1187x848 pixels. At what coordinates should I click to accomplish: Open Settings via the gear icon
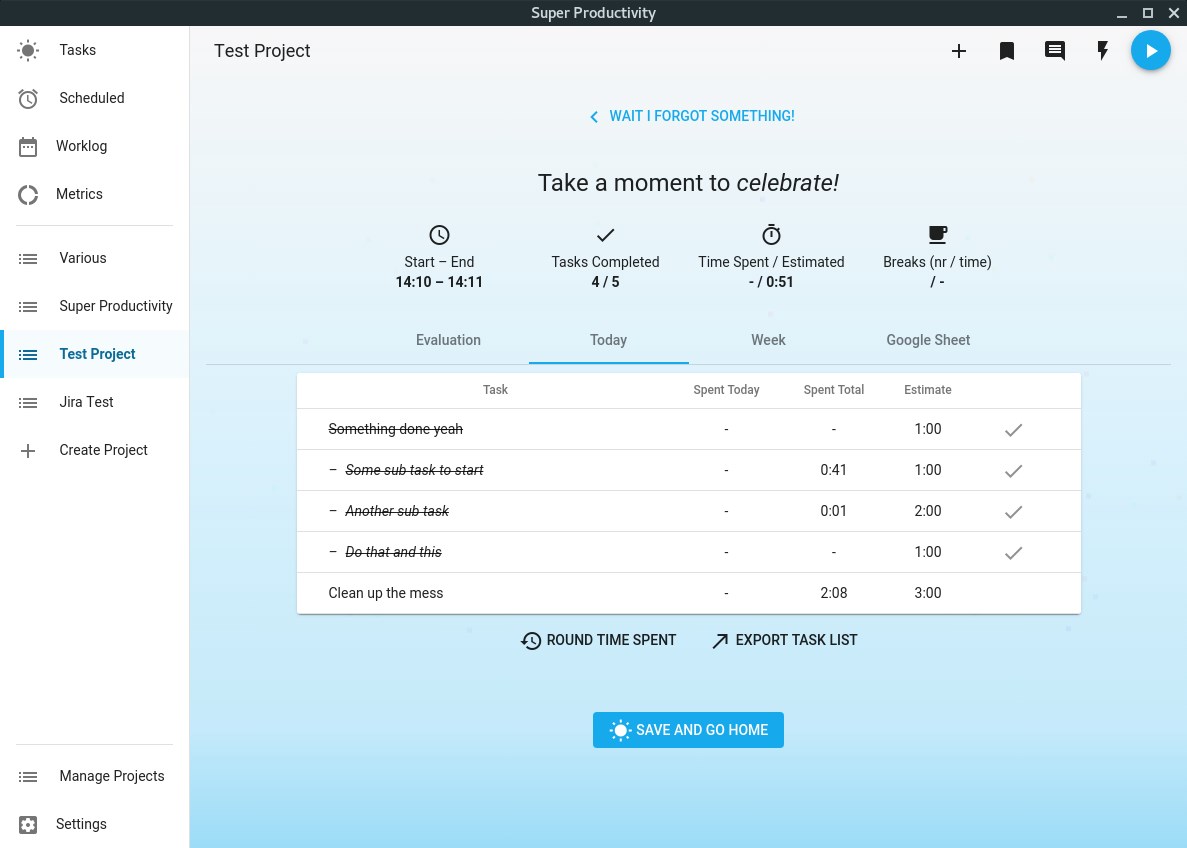point(28,825)
